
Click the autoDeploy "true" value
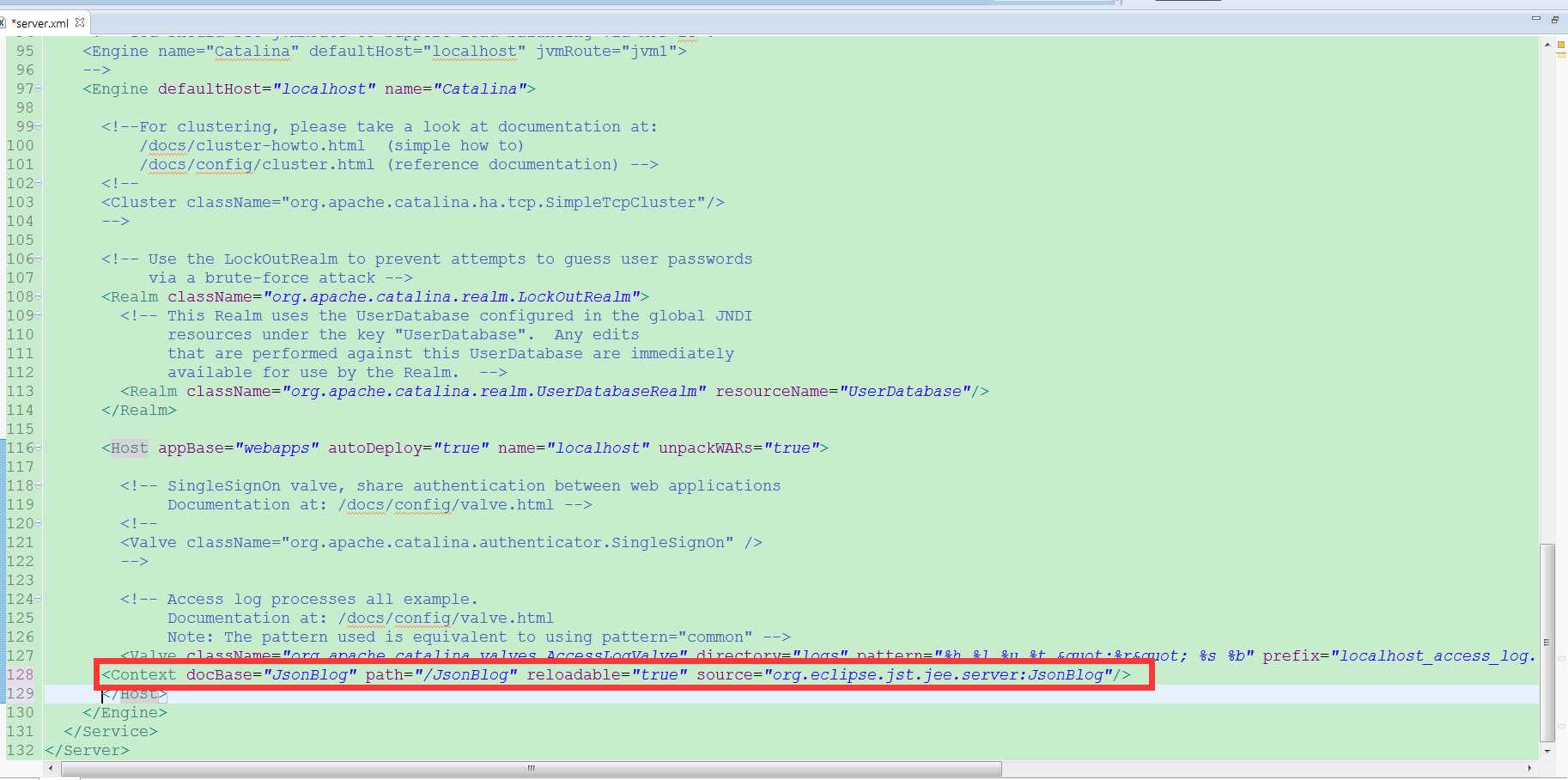[x=461, y=448]
